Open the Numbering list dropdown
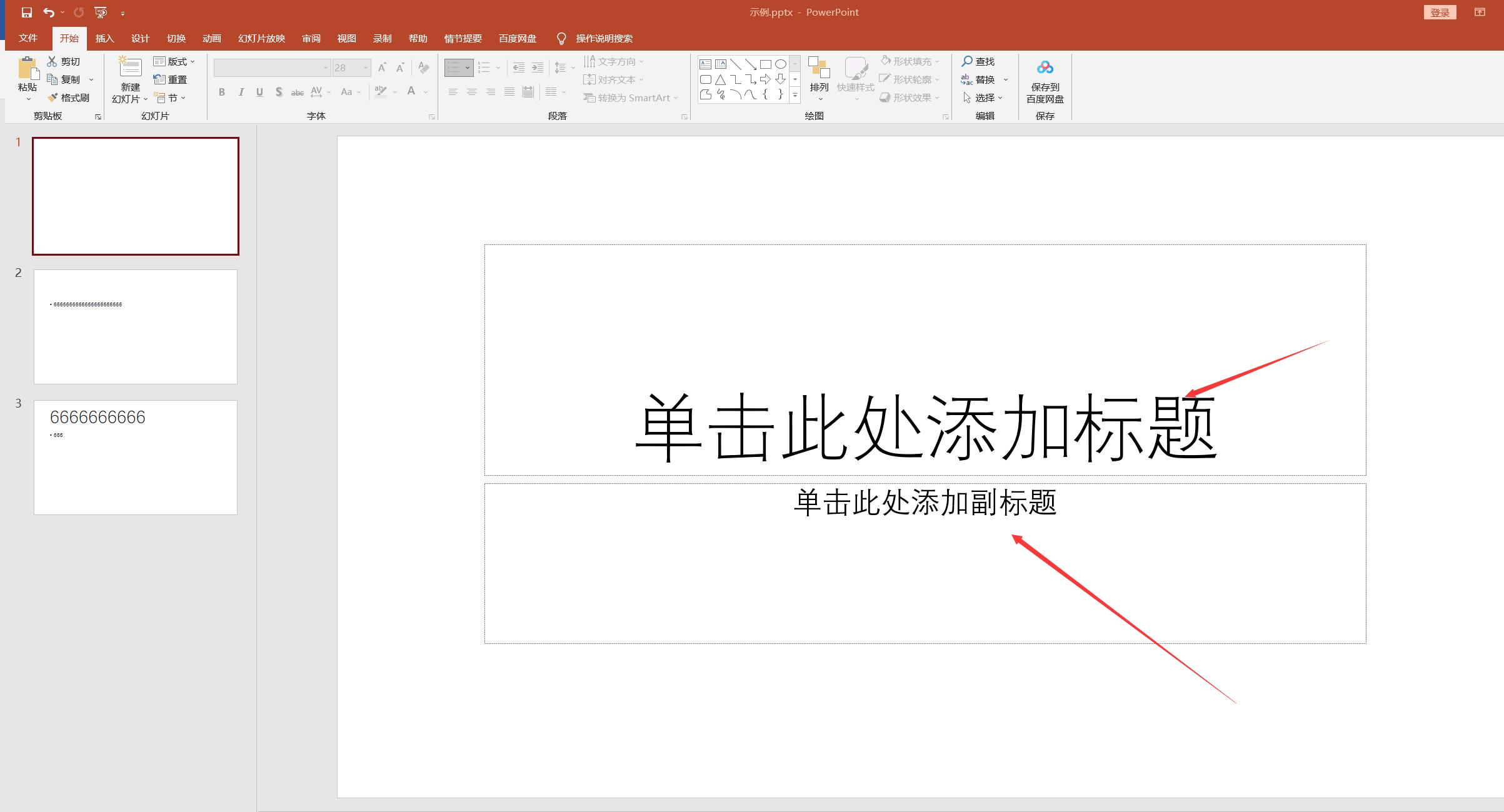Screen dimensions: 1504x812 (498, 68)
